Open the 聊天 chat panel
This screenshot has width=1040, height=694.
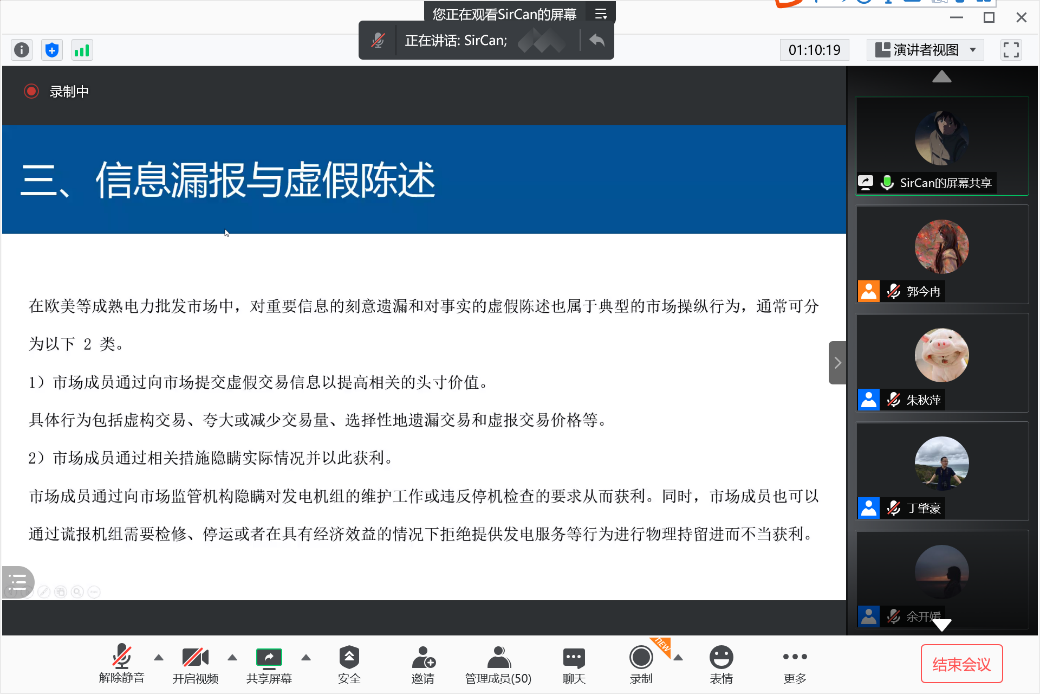click(573, 665)
